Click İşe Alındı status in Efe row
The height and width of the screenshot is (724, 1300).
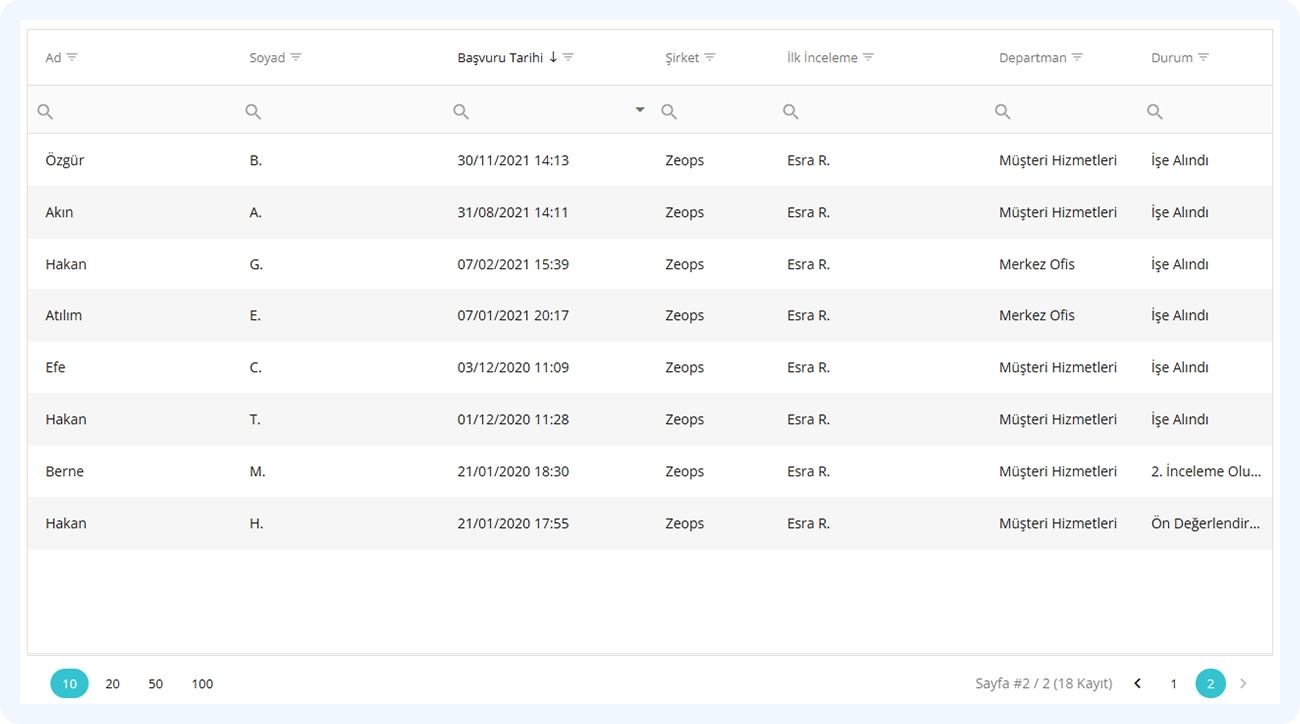coord(1180,367)
